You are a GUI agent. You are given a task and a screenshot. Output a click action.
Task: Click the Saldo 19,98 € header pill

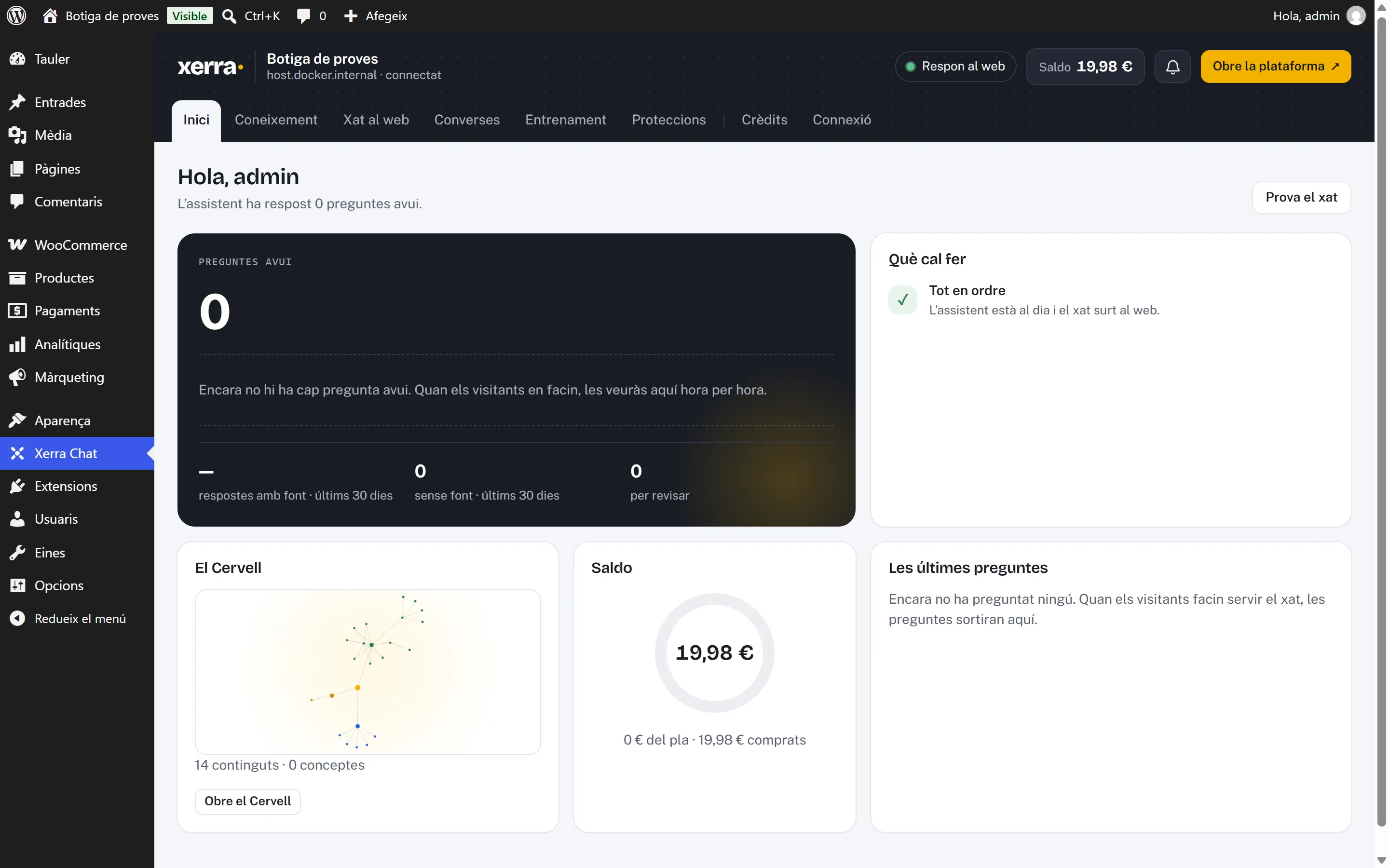click(x=1085, y=67)
